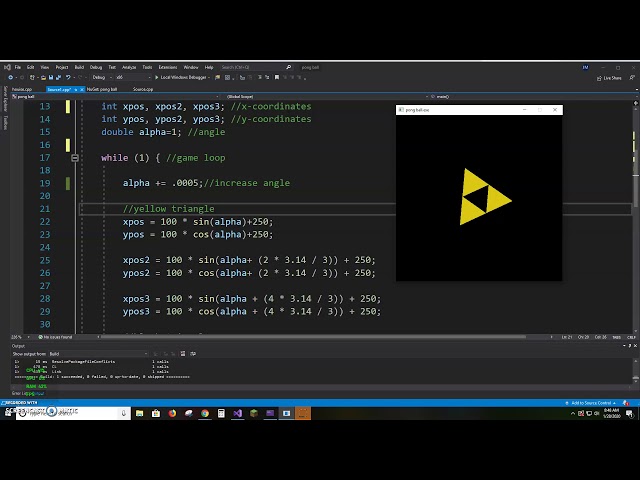Open the Build menu
Viewport: 640px width, 480px height.
click(79, 67)
